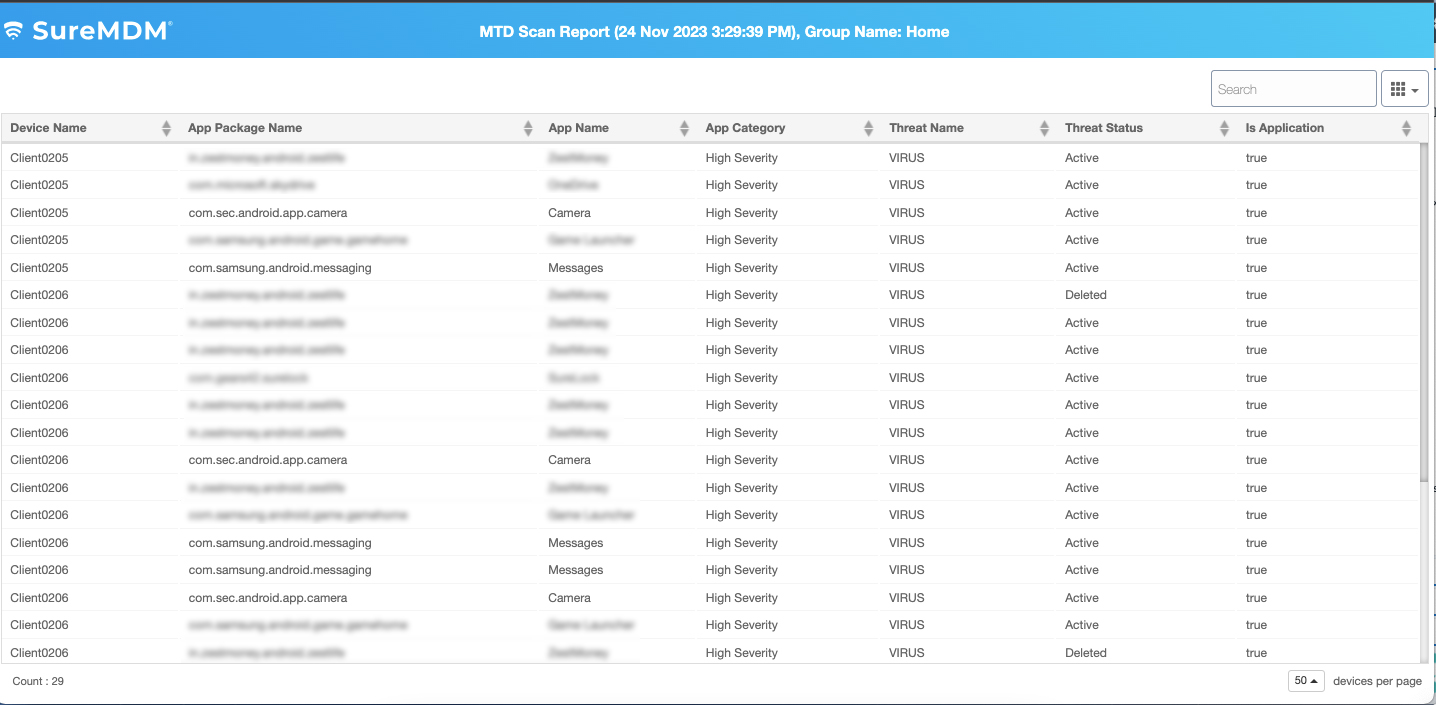Viewport: 1436px width, 705px height.
Task: Open the dropdown caret next to the grid icon
Action: (x=1415, y=88)
